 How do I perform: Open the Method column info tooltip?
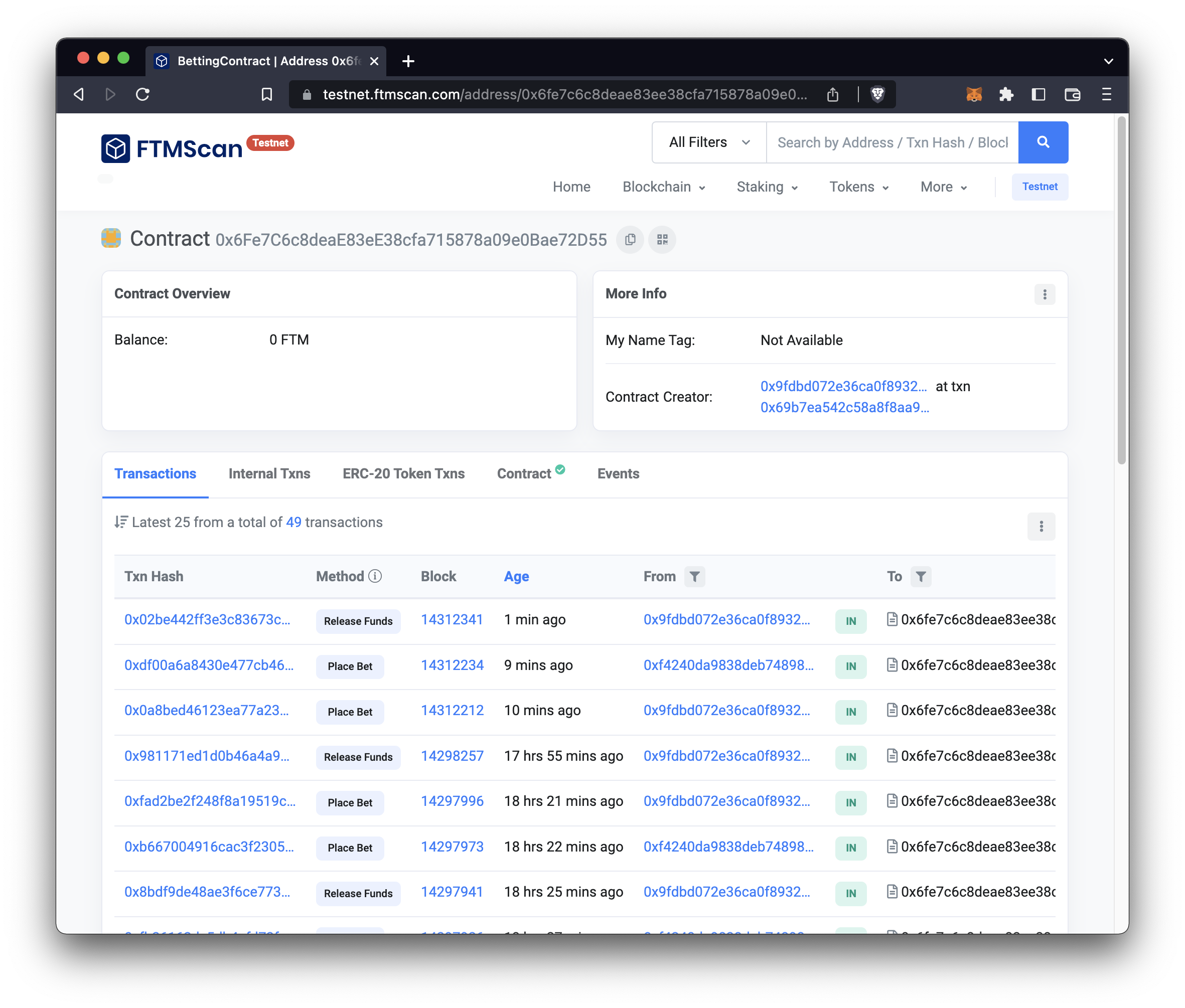[x=375, y=576]
